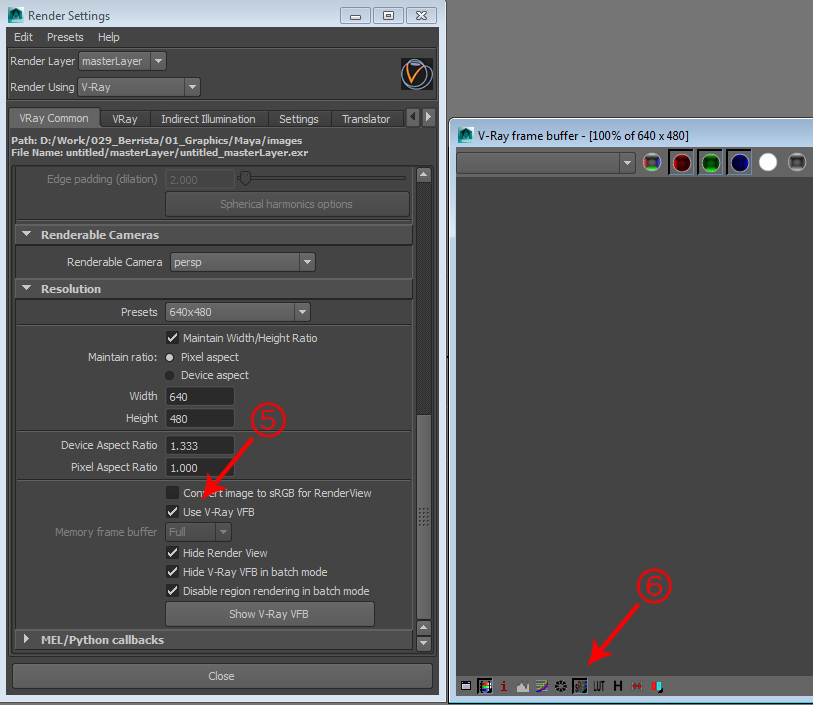This screenshot has width=813, height=705.
Task: Switch to alpha channel (white circle)
Action: pos(768,163)
